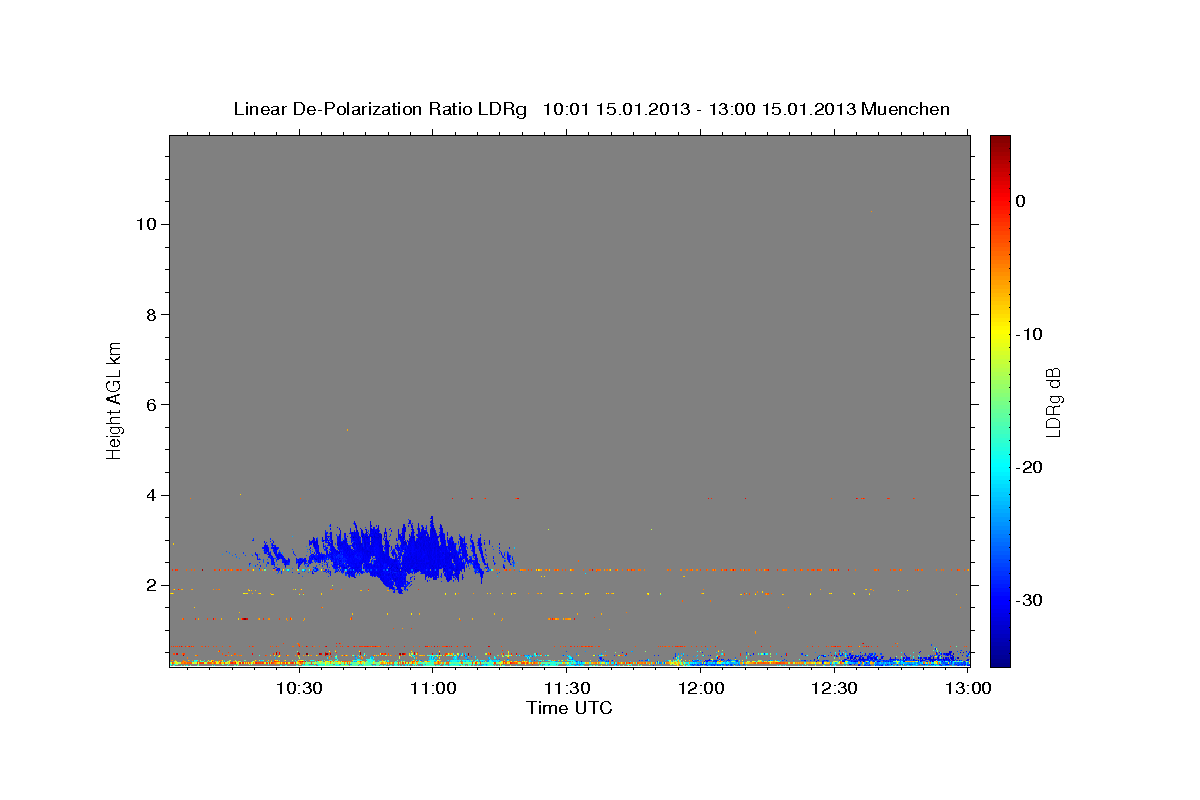The height and width of the screenshot is (800, 1200).
Task: Click the "Muenchen" location label in title
Action: pos(905,109)
